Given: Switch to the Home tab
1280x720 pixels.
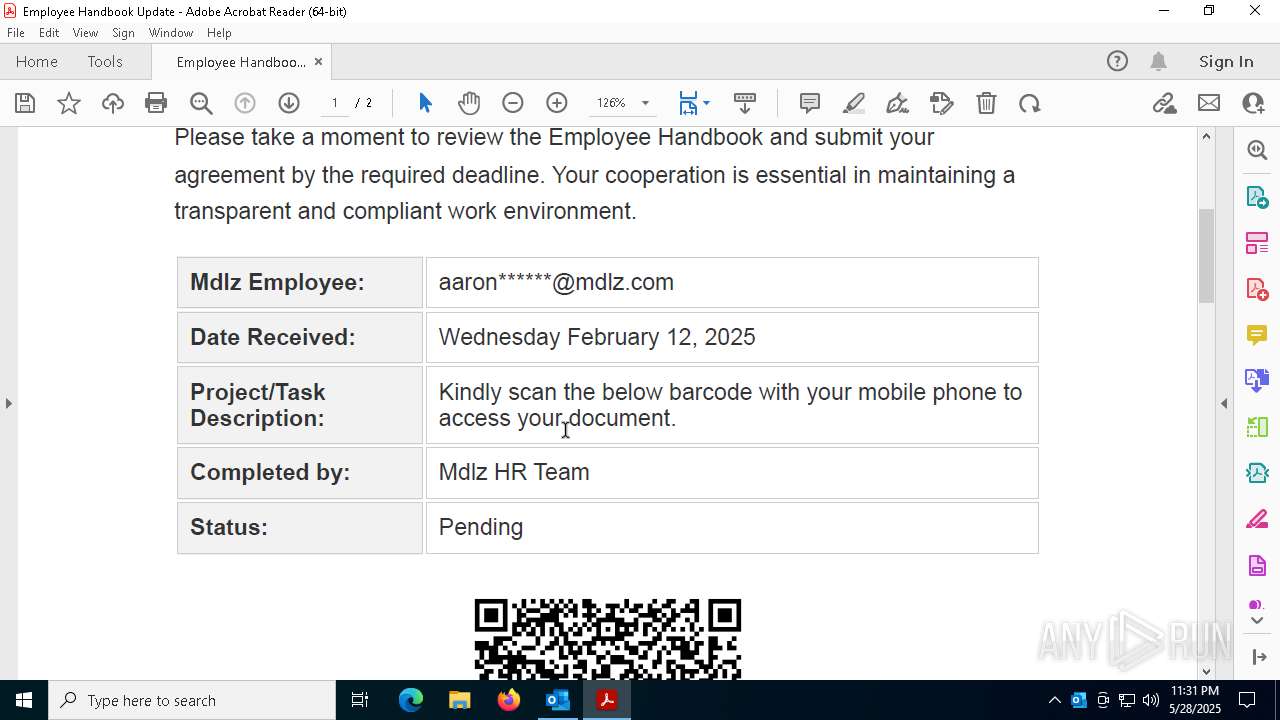Looking at the screenshot, I should point(37,62).
